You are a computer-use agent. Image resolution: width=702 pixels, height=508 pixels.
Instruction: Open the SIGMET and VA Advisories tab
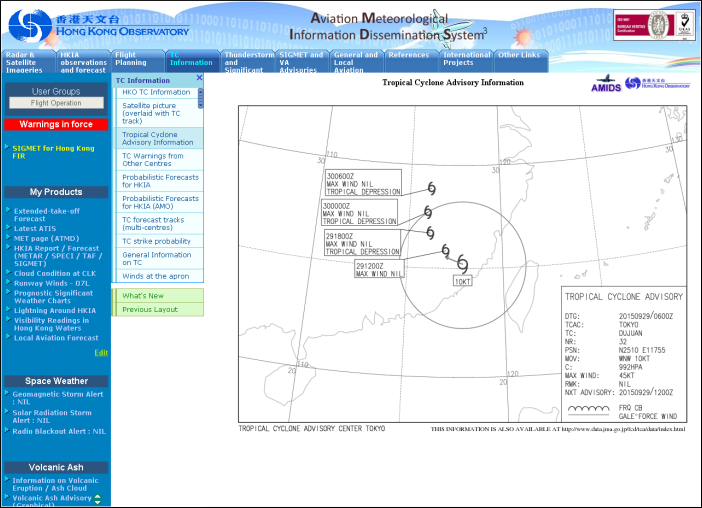(302, 62)
